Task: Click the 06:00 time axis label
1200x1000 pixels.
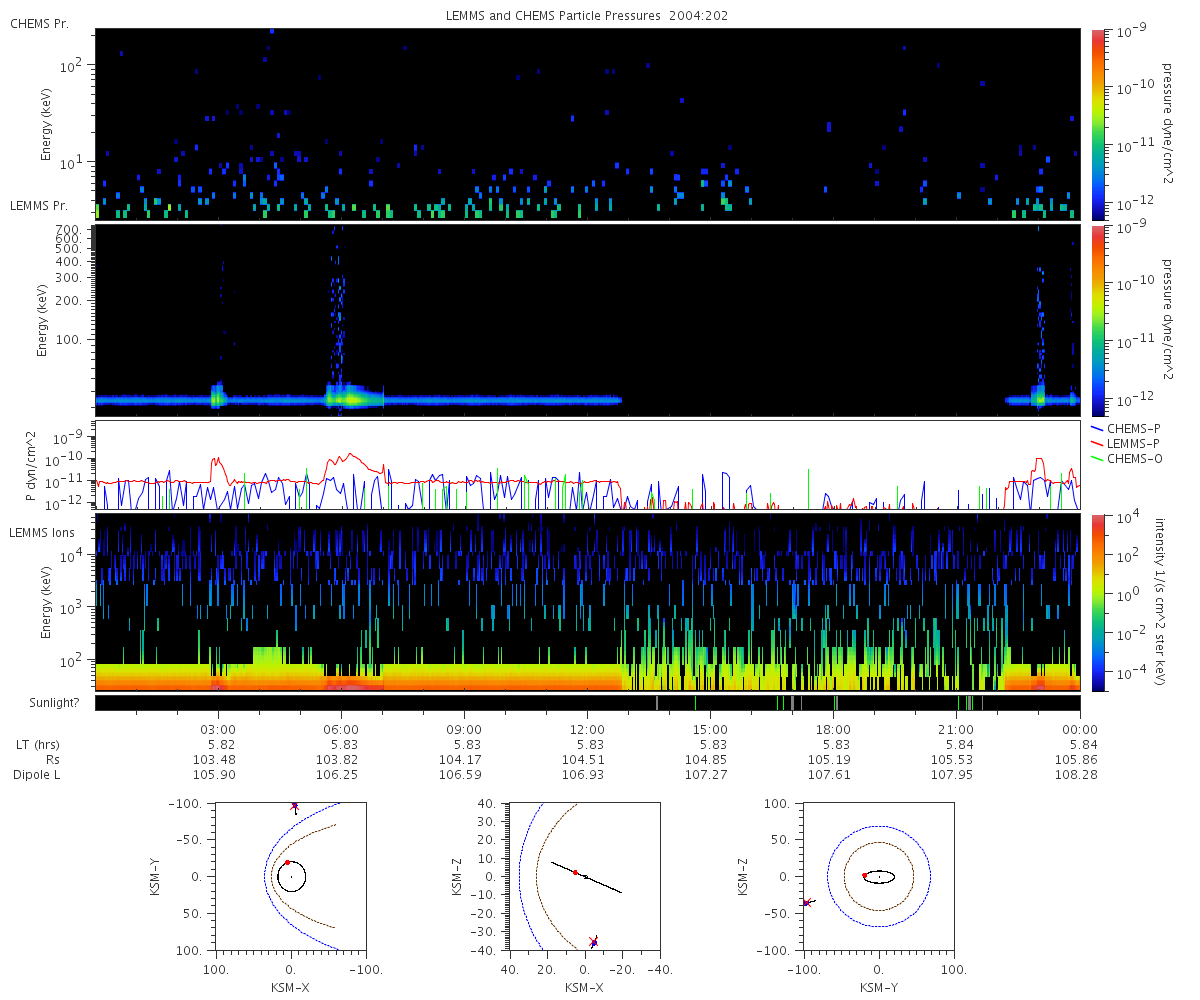Action: coord(341,730)
